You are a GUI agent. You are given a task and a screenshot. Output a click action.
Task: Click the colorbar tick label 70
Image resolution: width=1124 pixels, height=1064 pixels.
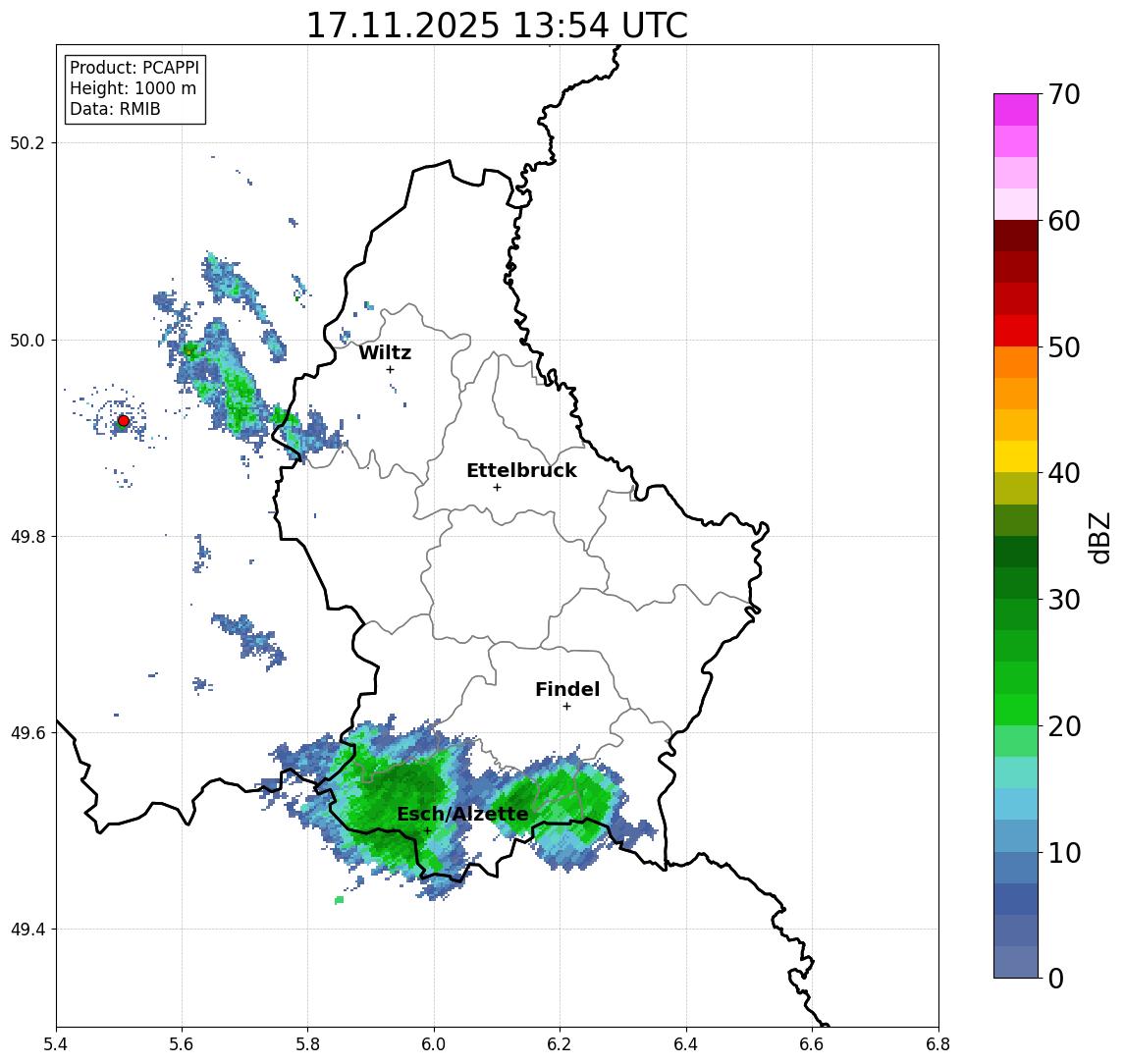[x=1064, y=94]
